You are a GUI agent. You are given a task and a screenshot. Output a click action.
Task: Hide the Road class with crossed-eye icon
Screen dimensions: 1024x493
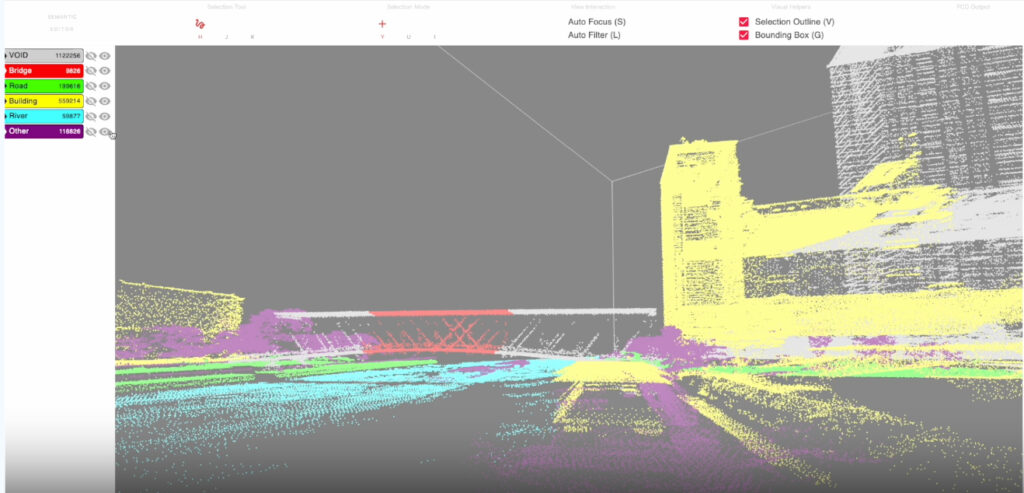point(91,86)
